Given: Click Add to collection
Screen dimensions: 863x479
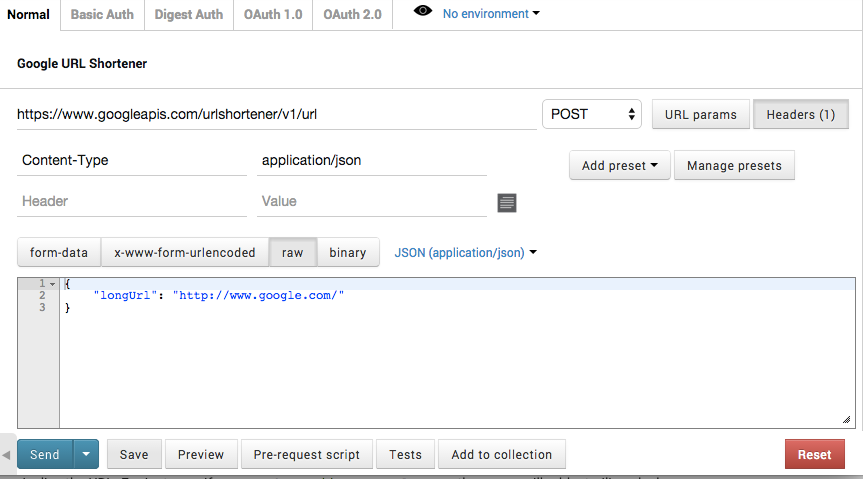Looking at the screenshot, I should click(502, 454).
